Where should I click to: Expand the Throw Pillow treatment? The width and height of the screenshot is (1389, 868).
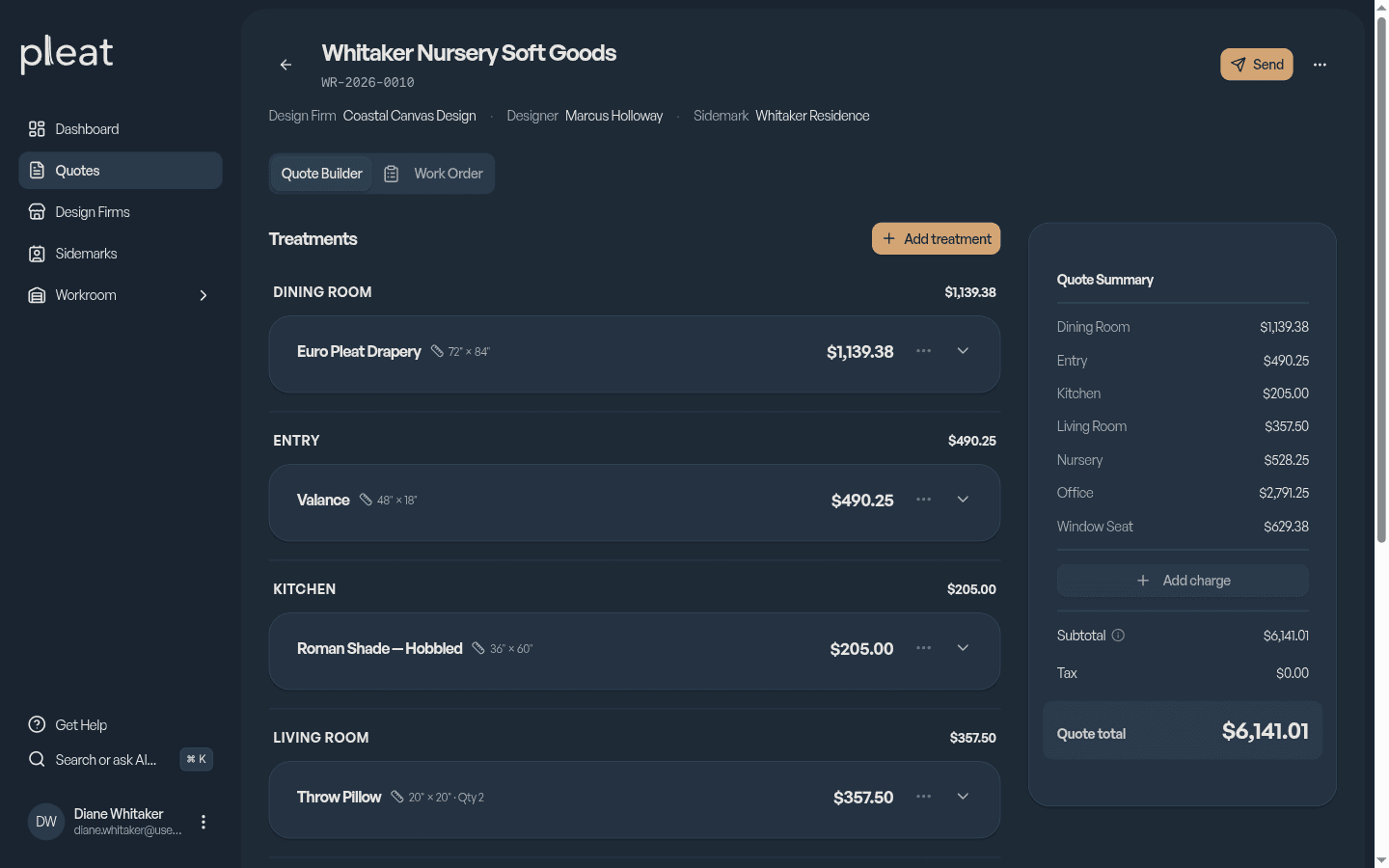(x=963, y=797)
